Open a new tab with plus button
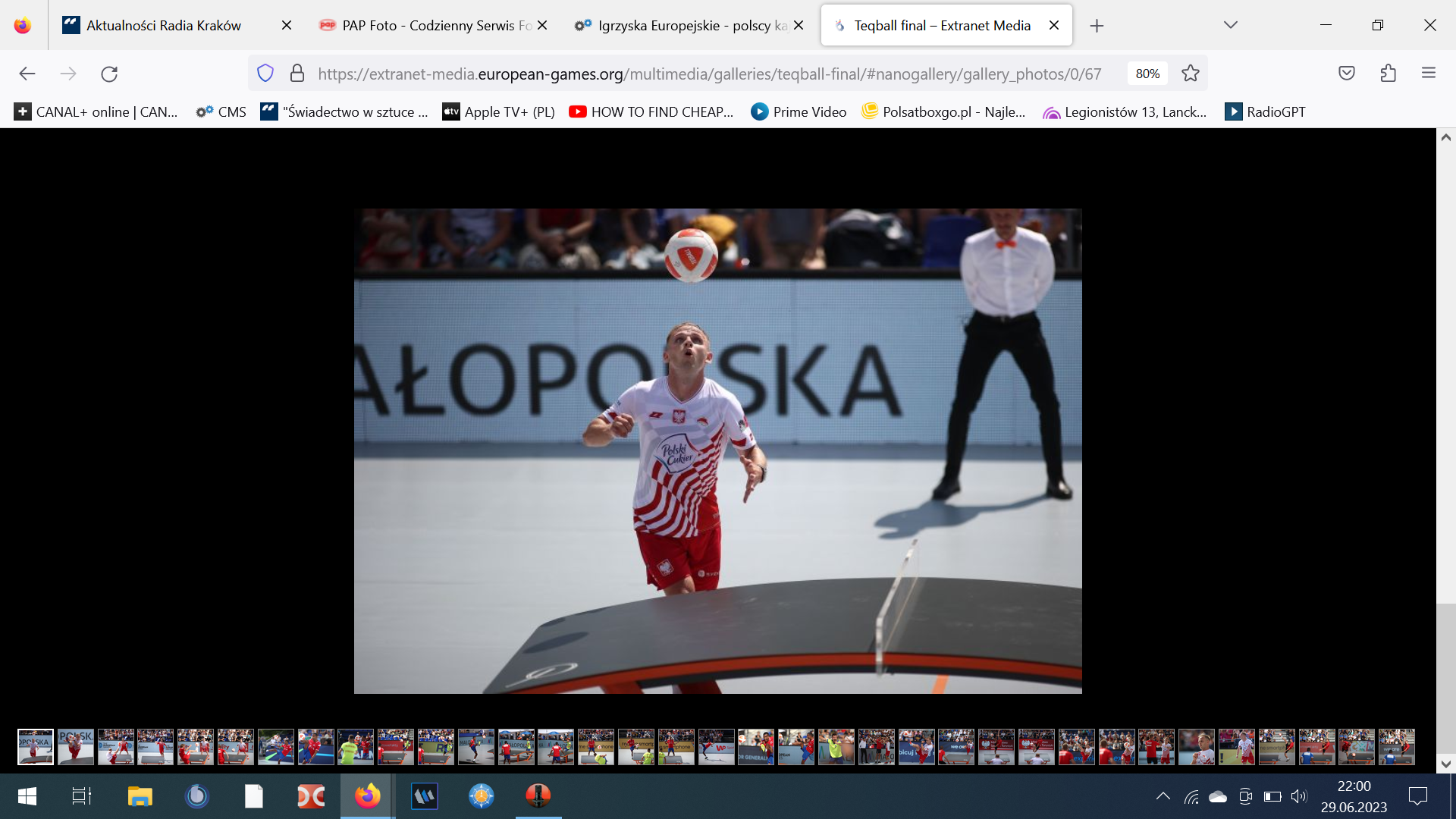Viewport: 1456px width, 819px height. click(x=1097, y=26)
